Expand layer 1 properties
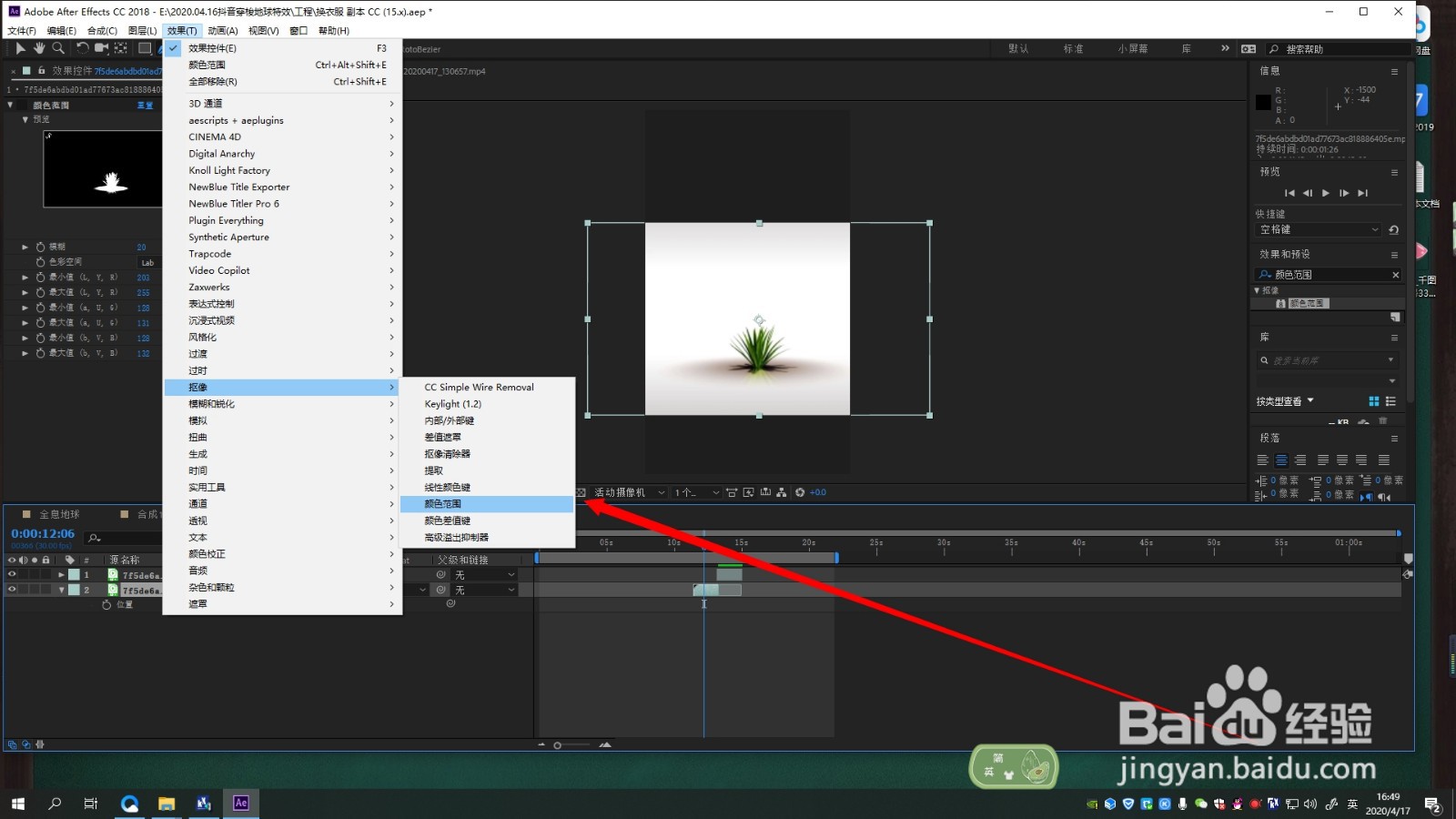1456x819 pixels. tap(61, 575)
